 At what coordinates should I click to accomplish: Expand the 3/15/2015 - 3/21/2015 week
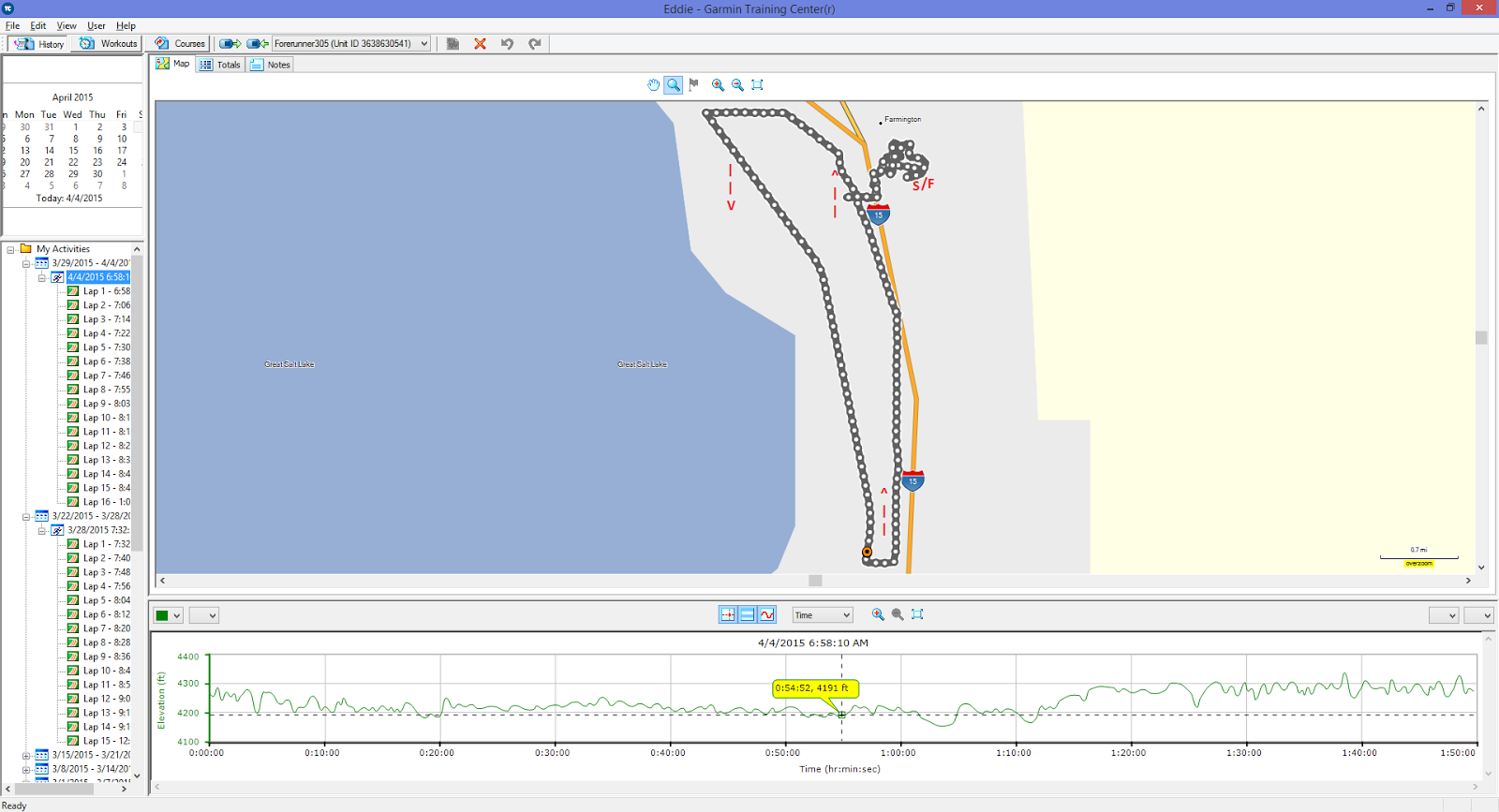[x=26, y=755]
